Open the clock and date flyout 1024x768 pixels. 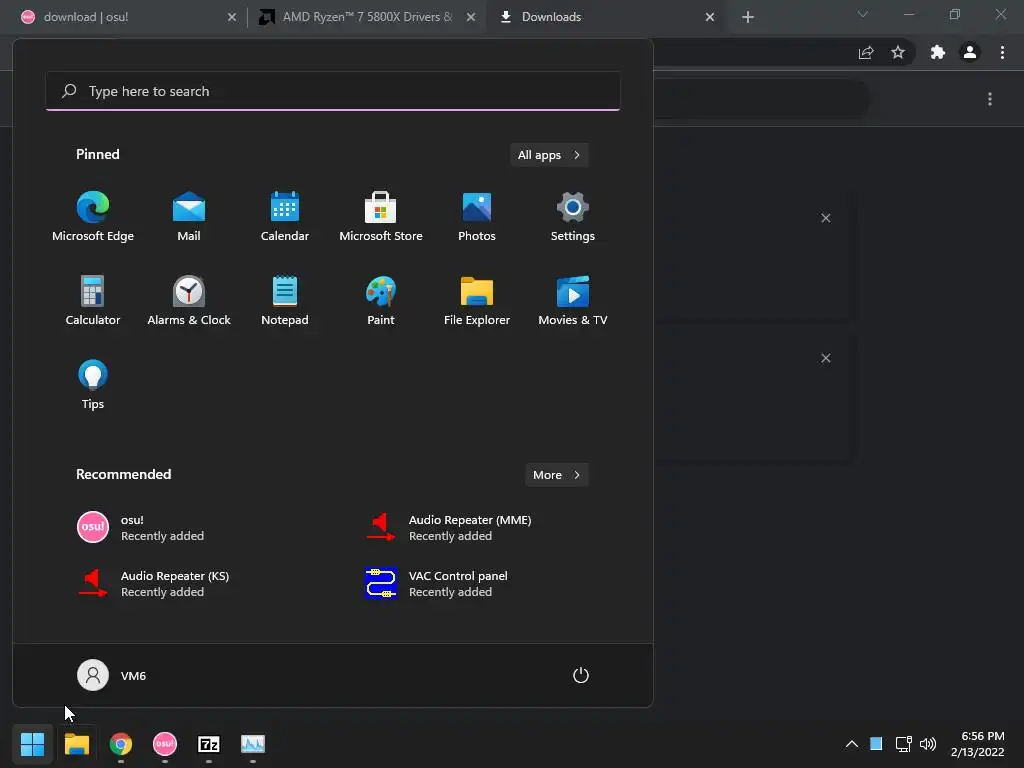tap(978, 744)
